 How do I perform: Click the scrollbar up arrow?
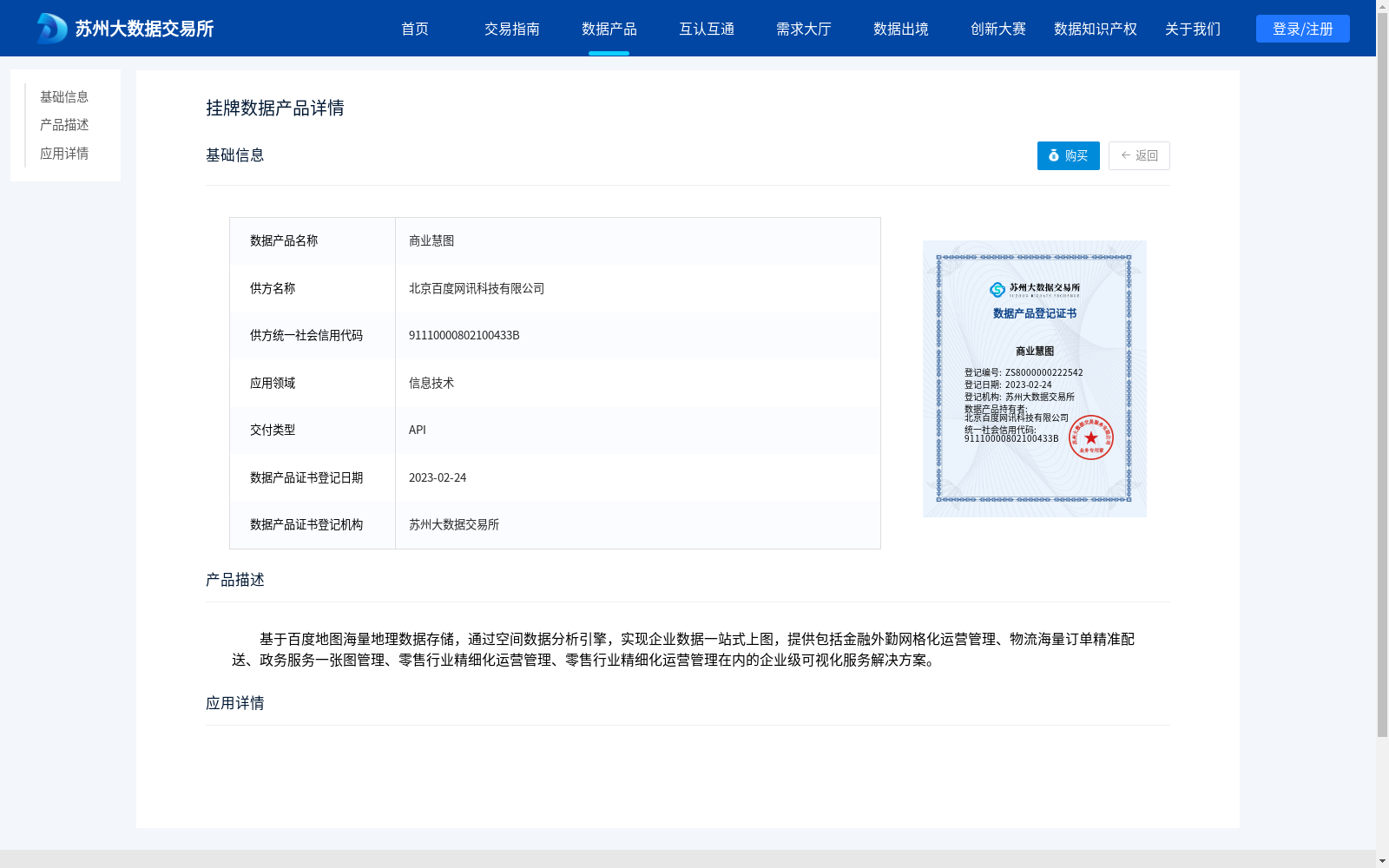pos(1382,6)
